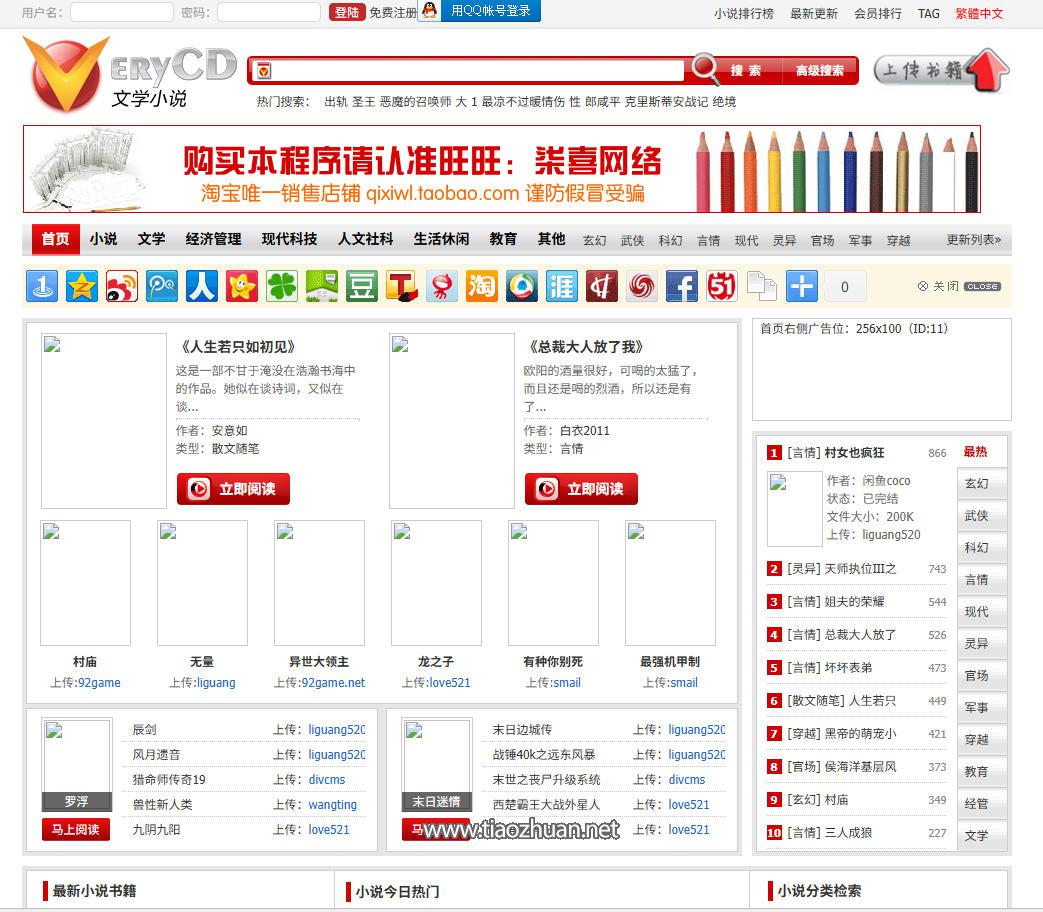1043x912 pixels.
Task: Share to QQ Zone via star icon
Action: (82, 286)
